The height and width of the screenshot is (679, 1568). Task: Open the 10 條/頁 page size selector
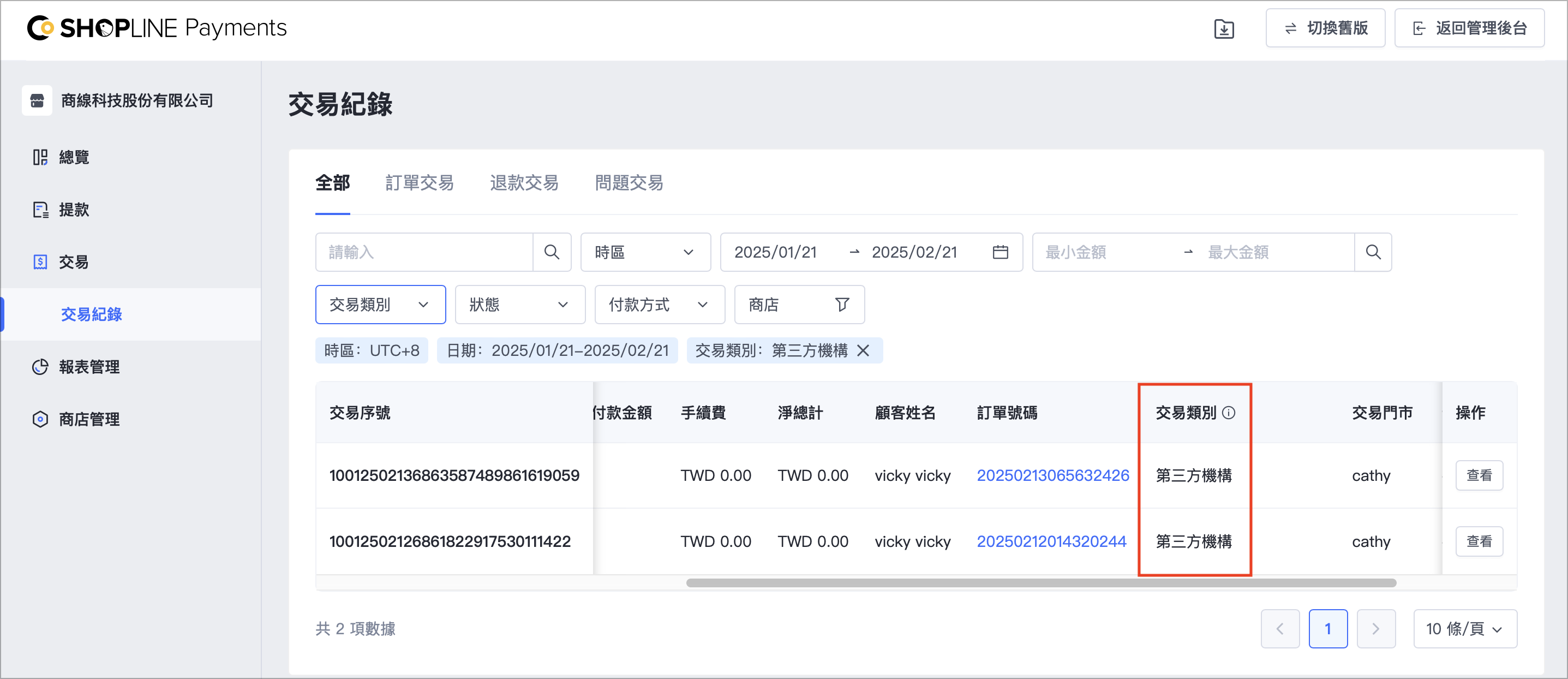(1464, 628)
